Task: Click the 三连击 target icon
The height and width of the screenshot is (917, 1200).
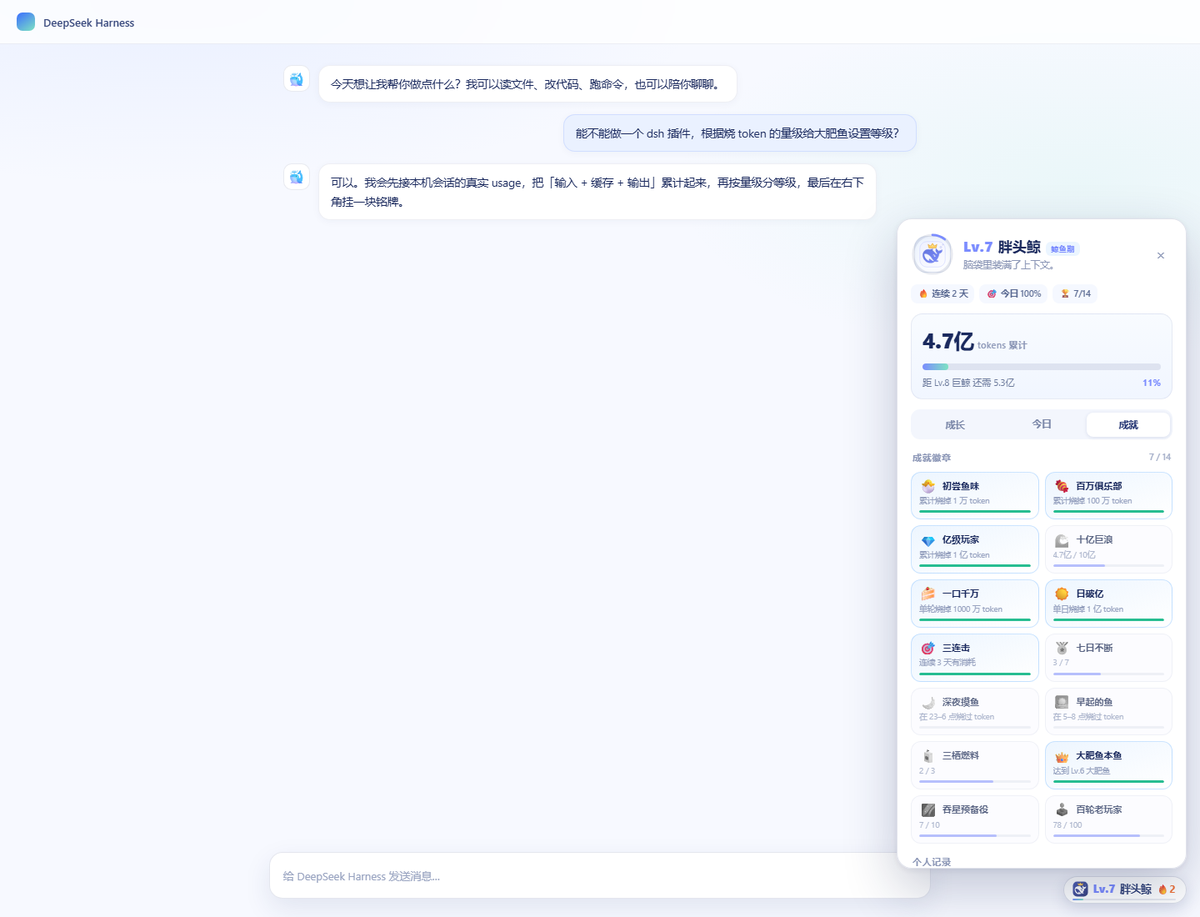Action: 928,648
